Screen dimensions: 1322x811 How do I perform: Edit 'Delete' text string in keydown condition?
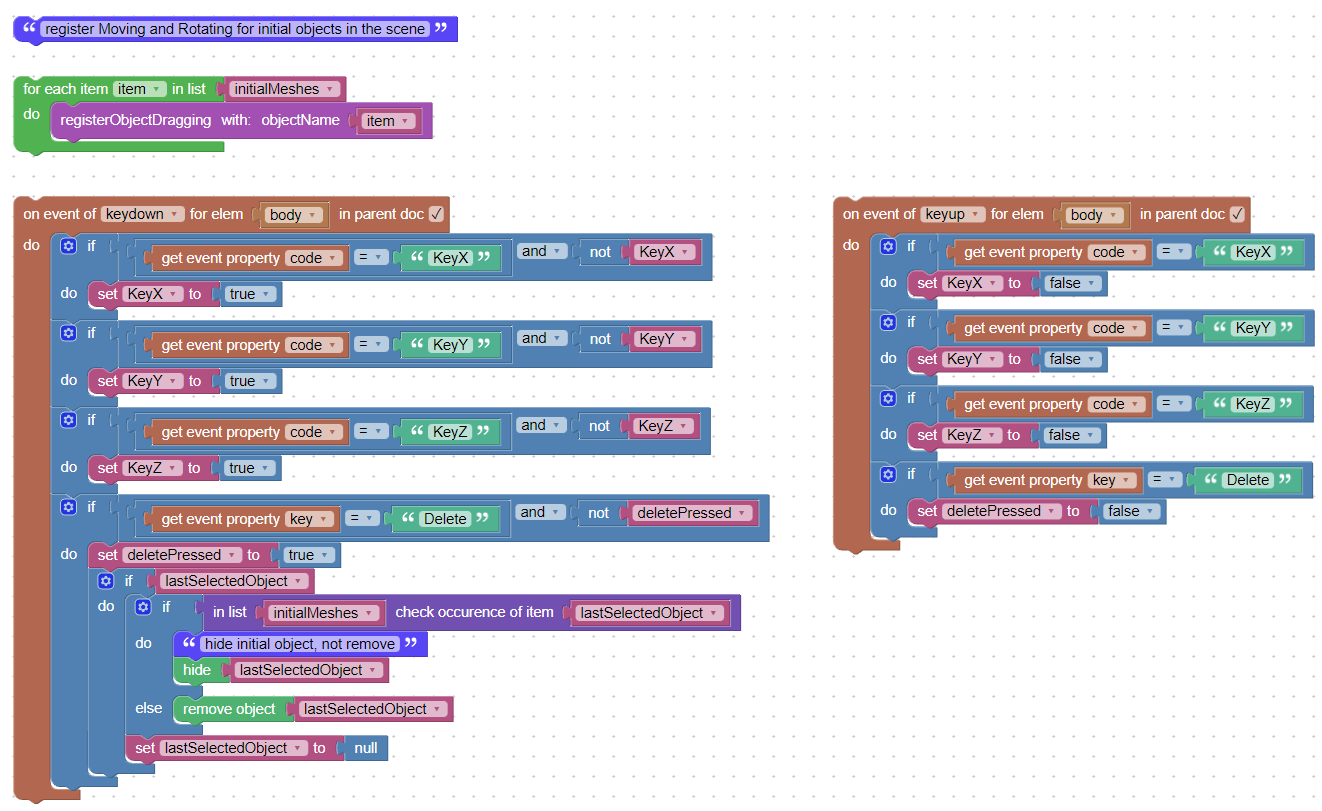click(x=445, y=519)
